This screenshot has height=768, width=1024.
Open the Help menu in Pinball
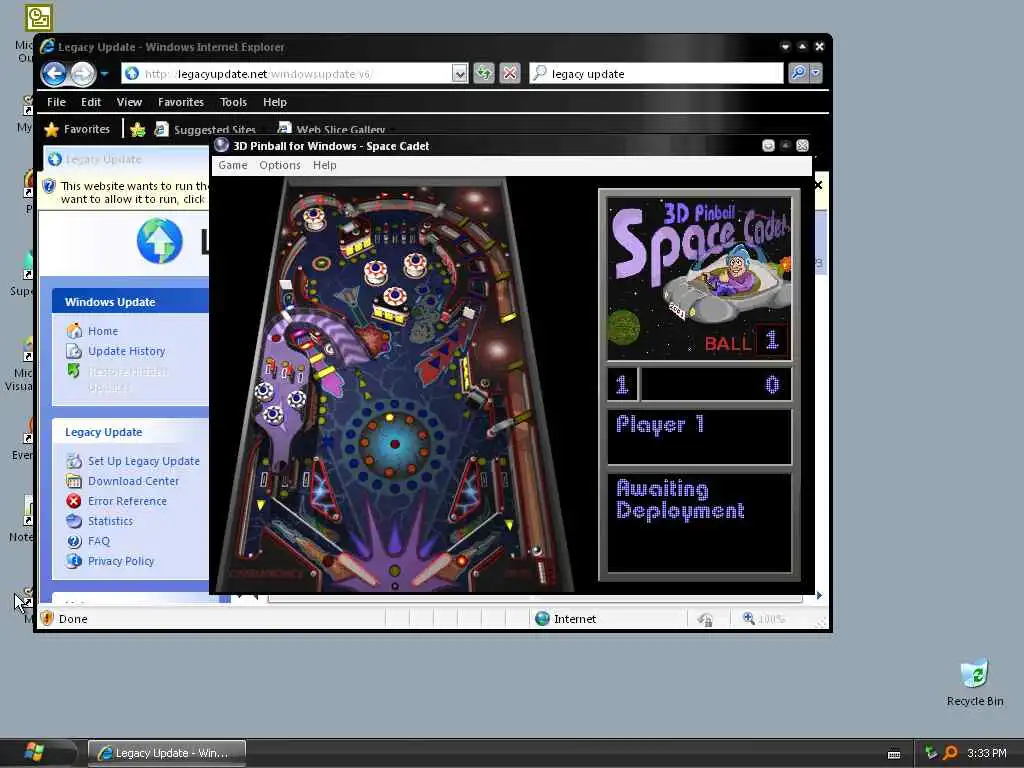tap(325, 165)
